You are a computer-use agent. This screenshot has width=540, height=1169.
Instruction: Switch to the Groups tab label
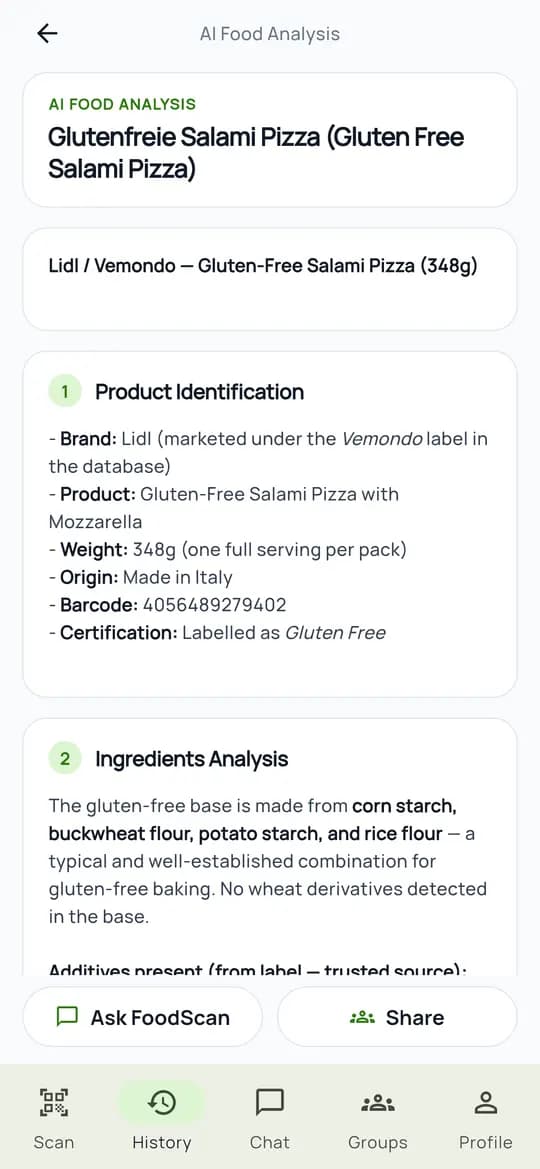coord(377,1142)
